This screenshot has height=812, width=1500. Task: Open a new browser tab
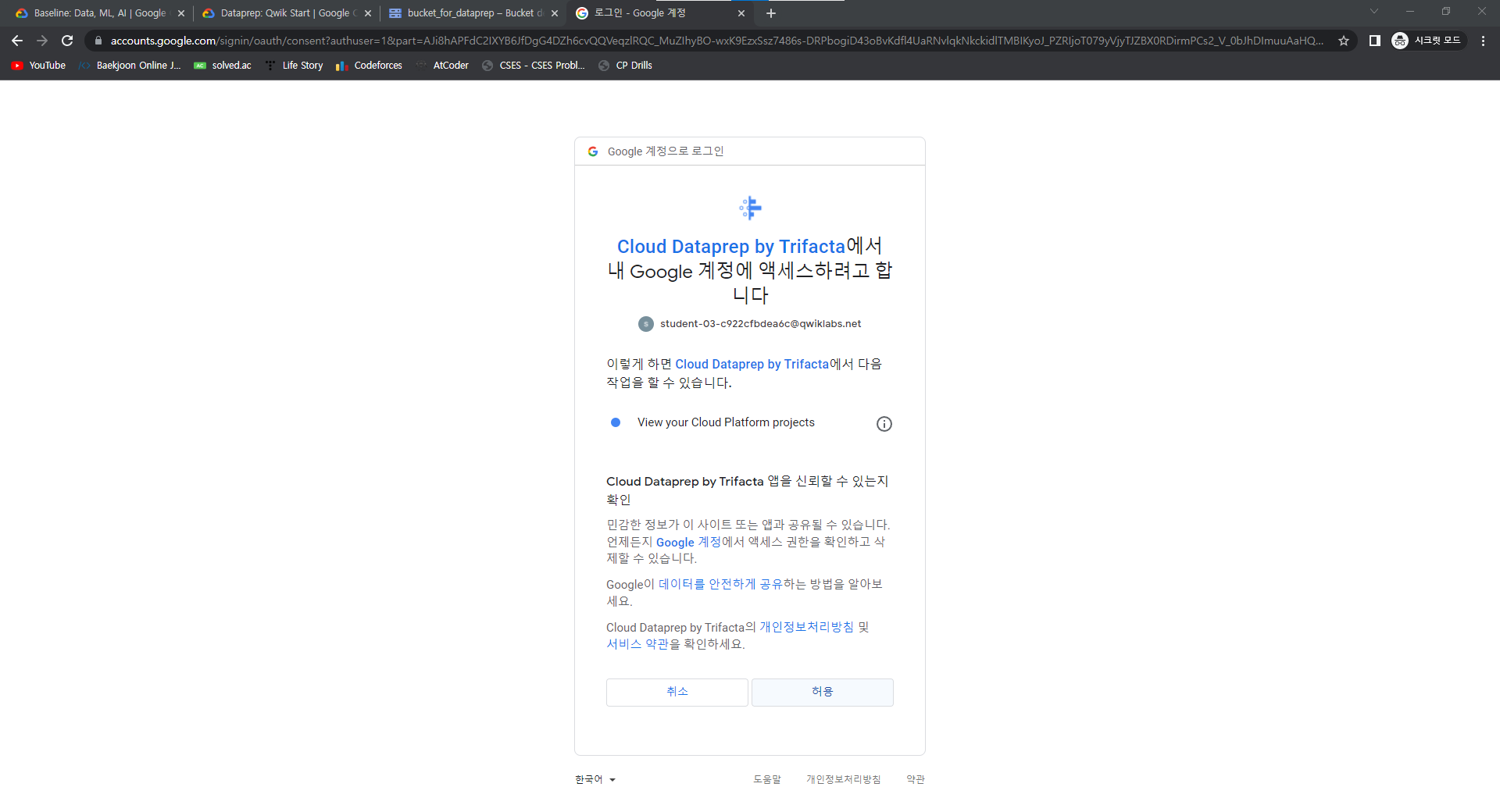771,13
